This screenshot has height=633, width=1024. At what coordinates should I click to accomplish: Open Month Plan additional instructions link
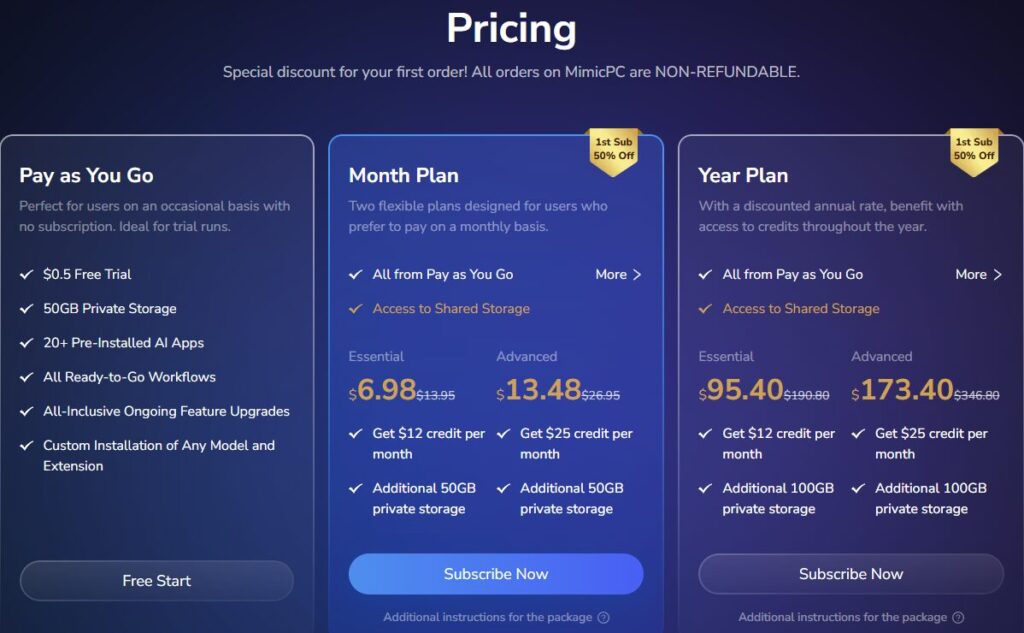tap(487, 617)
